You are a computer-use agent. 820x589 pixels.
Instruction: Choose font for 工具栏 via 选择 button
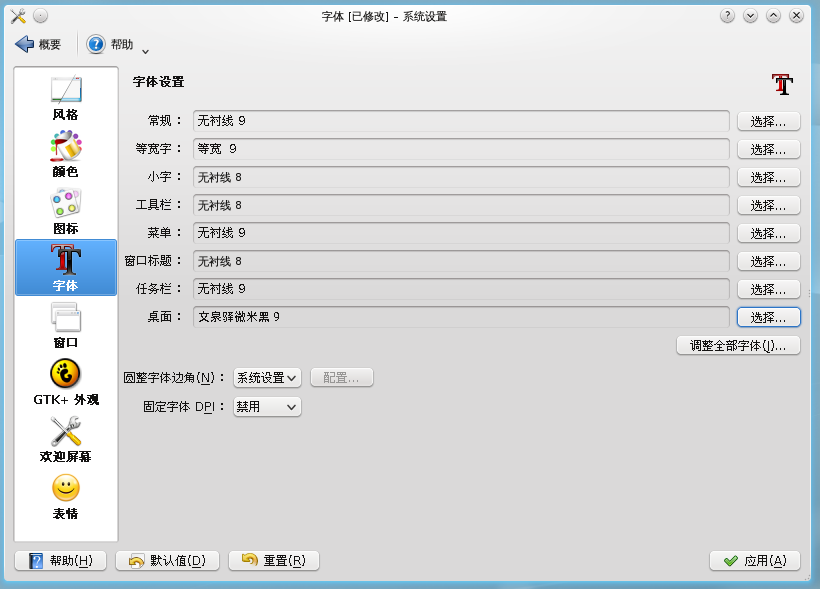pyautogui.click(x=769, y=206)
